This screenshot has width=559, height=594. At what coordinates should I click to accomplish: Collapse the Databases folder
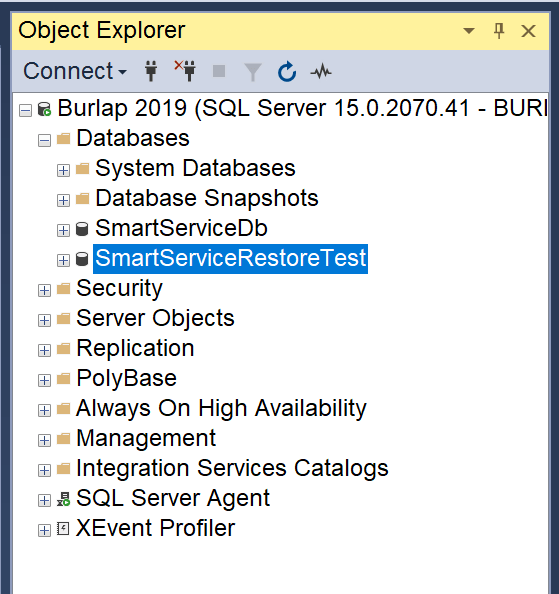click(x=44, y=141)
